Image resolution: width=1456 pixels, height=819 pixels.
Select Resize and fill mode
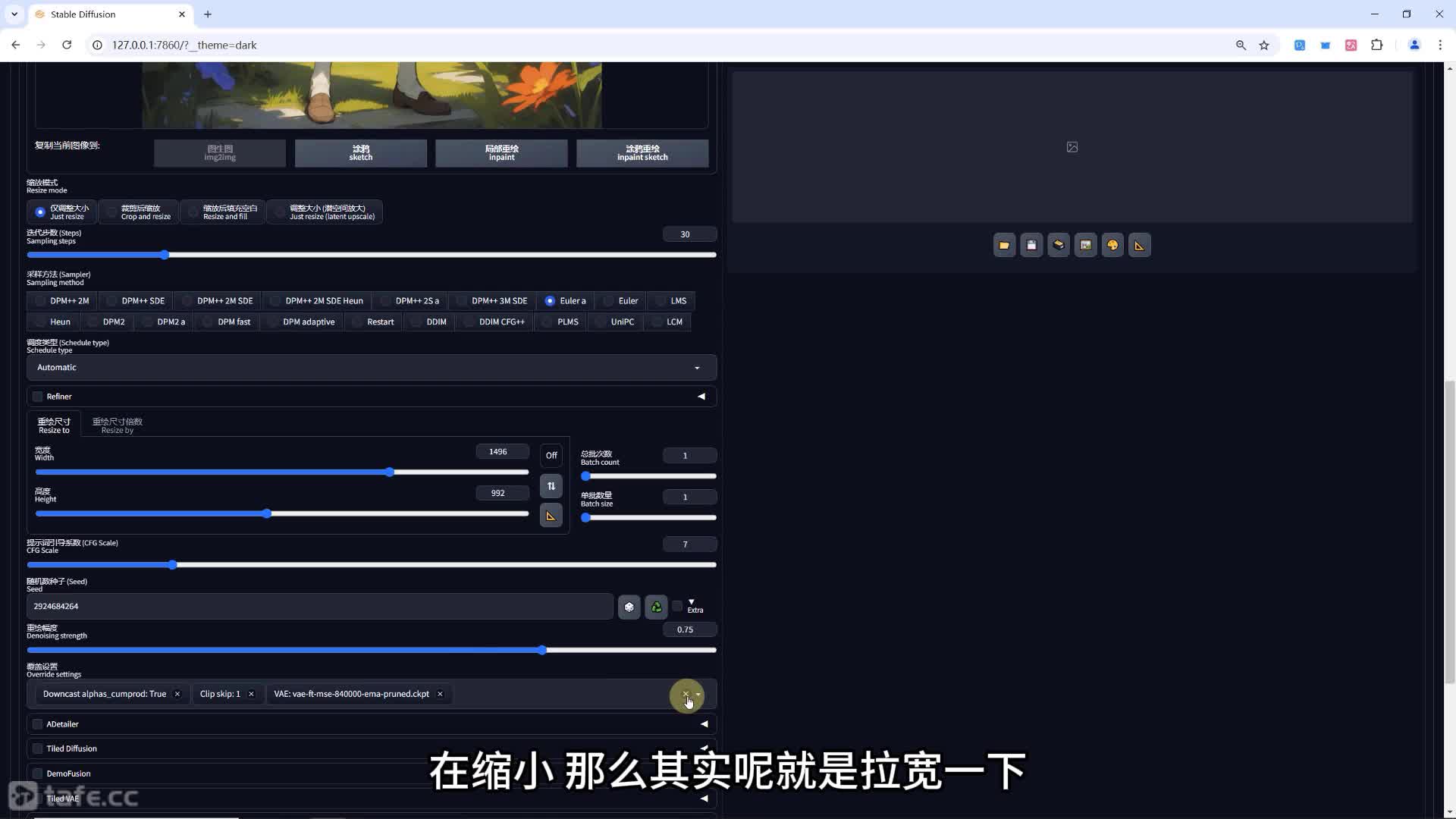point(223,212)
